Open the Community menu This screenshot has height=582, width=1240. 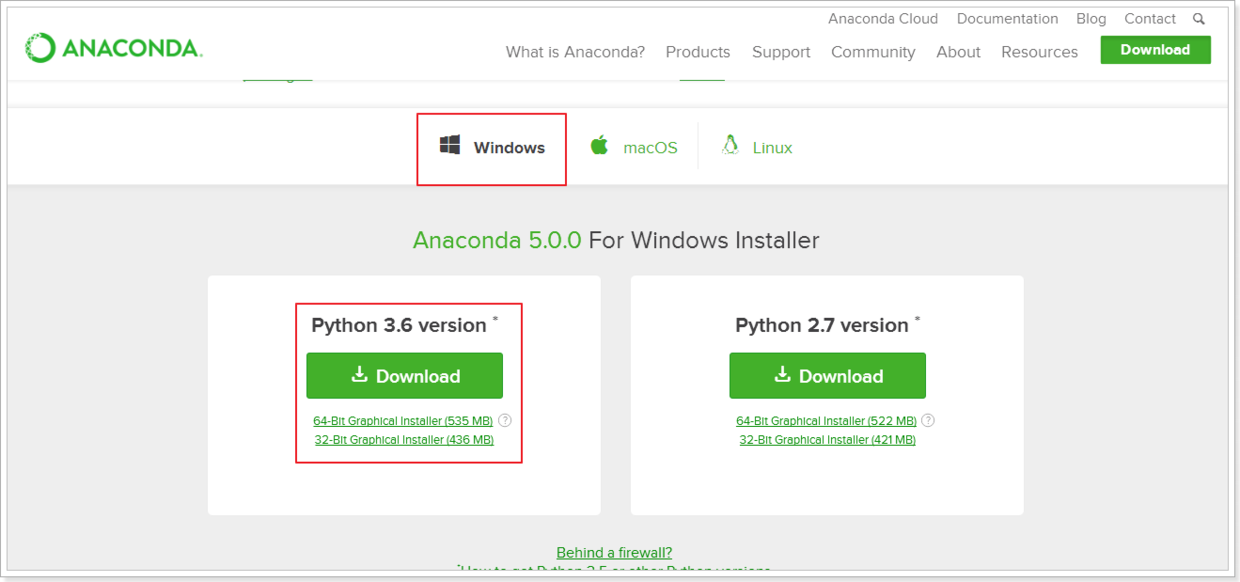[873, 52]
